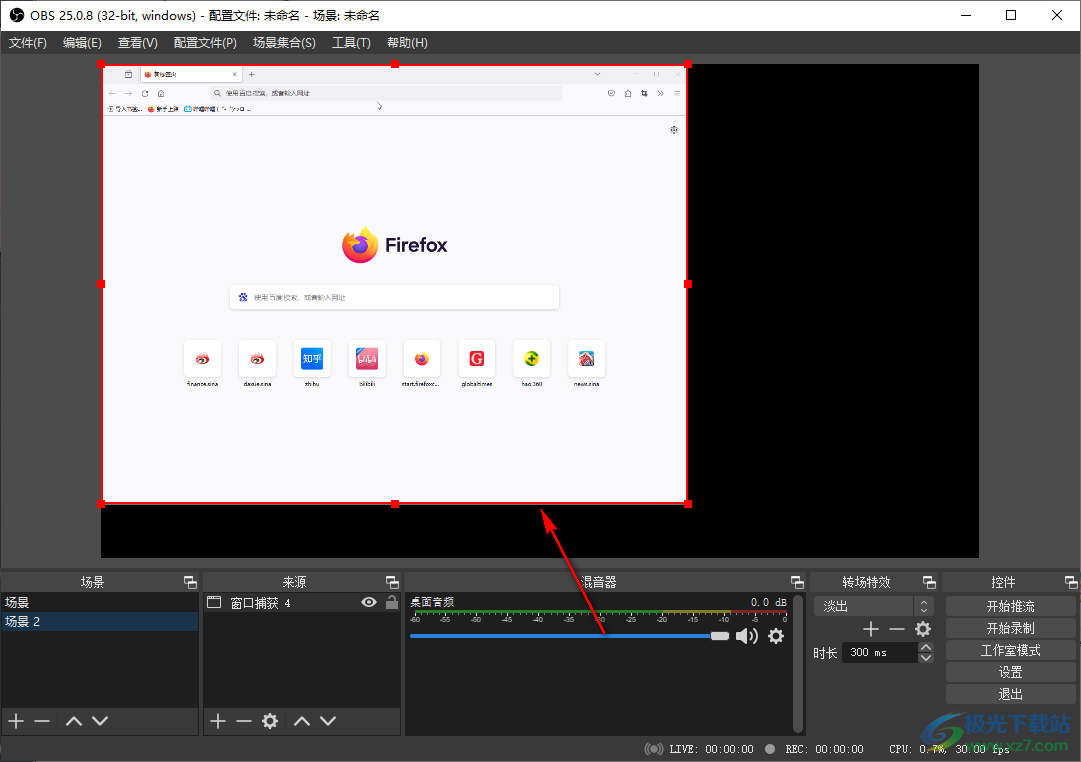The height and width of the screenshot is (762, 1081).
Task: Select 场景 2 in the scene list
Action: 100,621
